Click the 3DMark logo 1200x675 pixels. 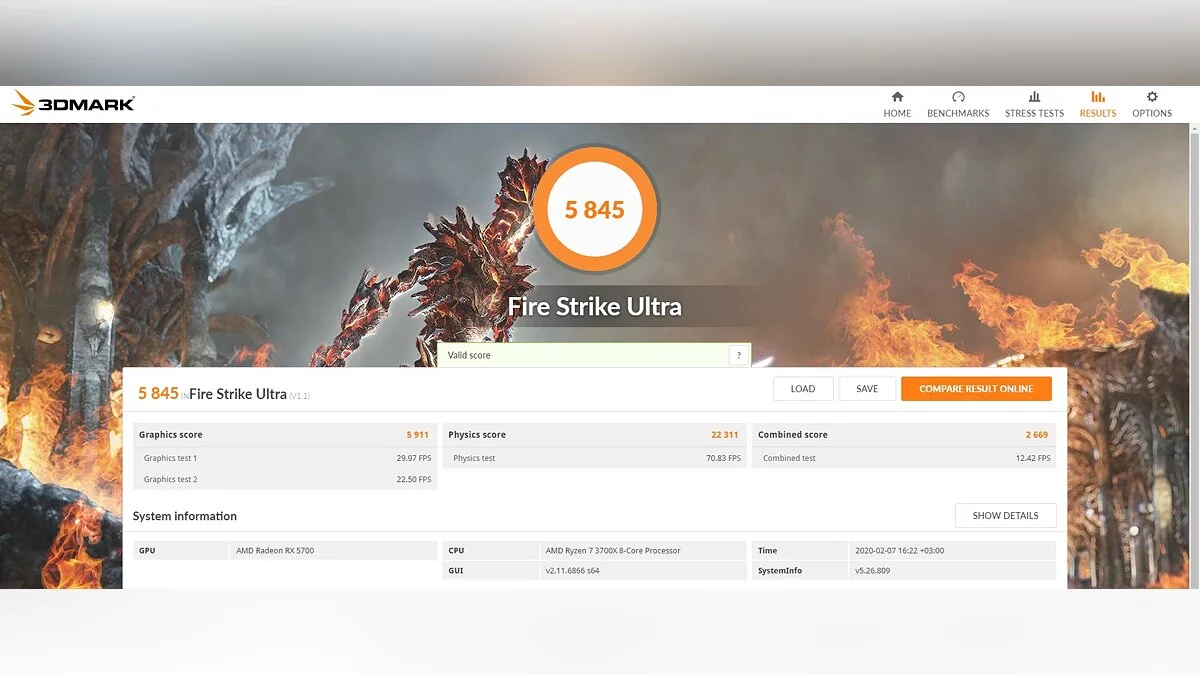tap(73, 104)
